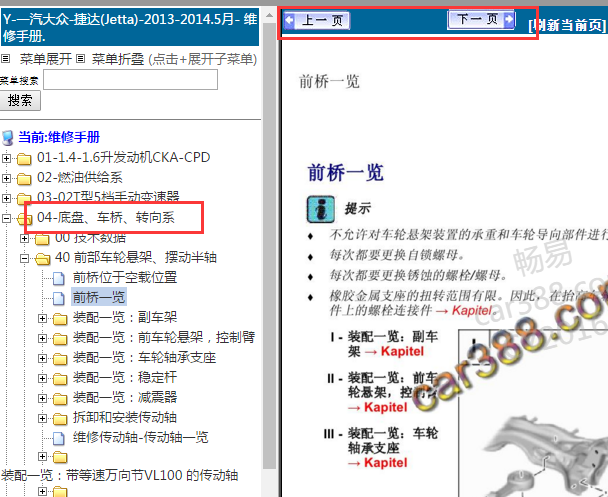Go to next page with 下一页 button
Image resolution: width=608 pixels, height=497 pixels.
(x=481, y=19)
